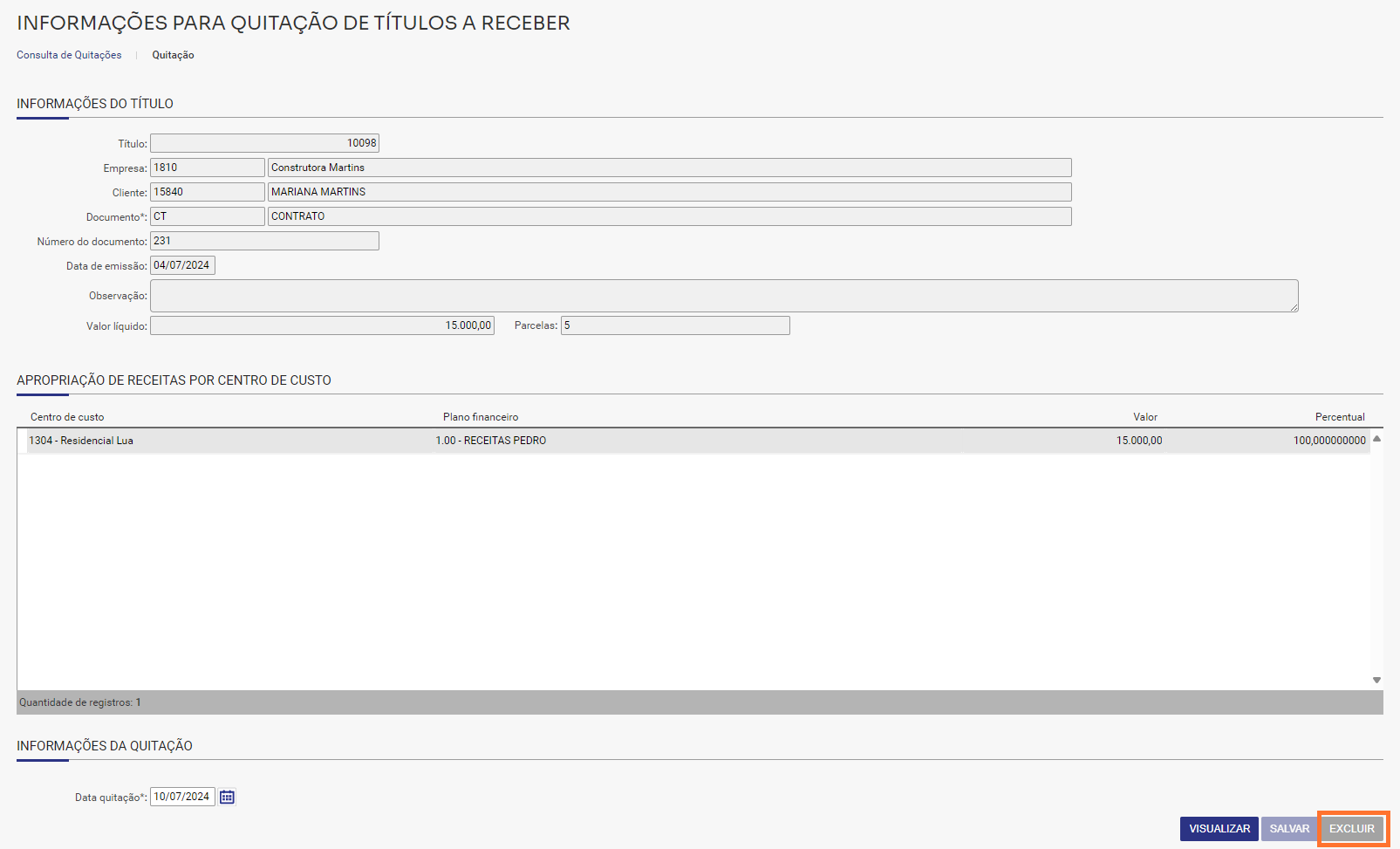Click the table scrollbar down arrow
The image size is (1400, 849).
click(1376, 680)
